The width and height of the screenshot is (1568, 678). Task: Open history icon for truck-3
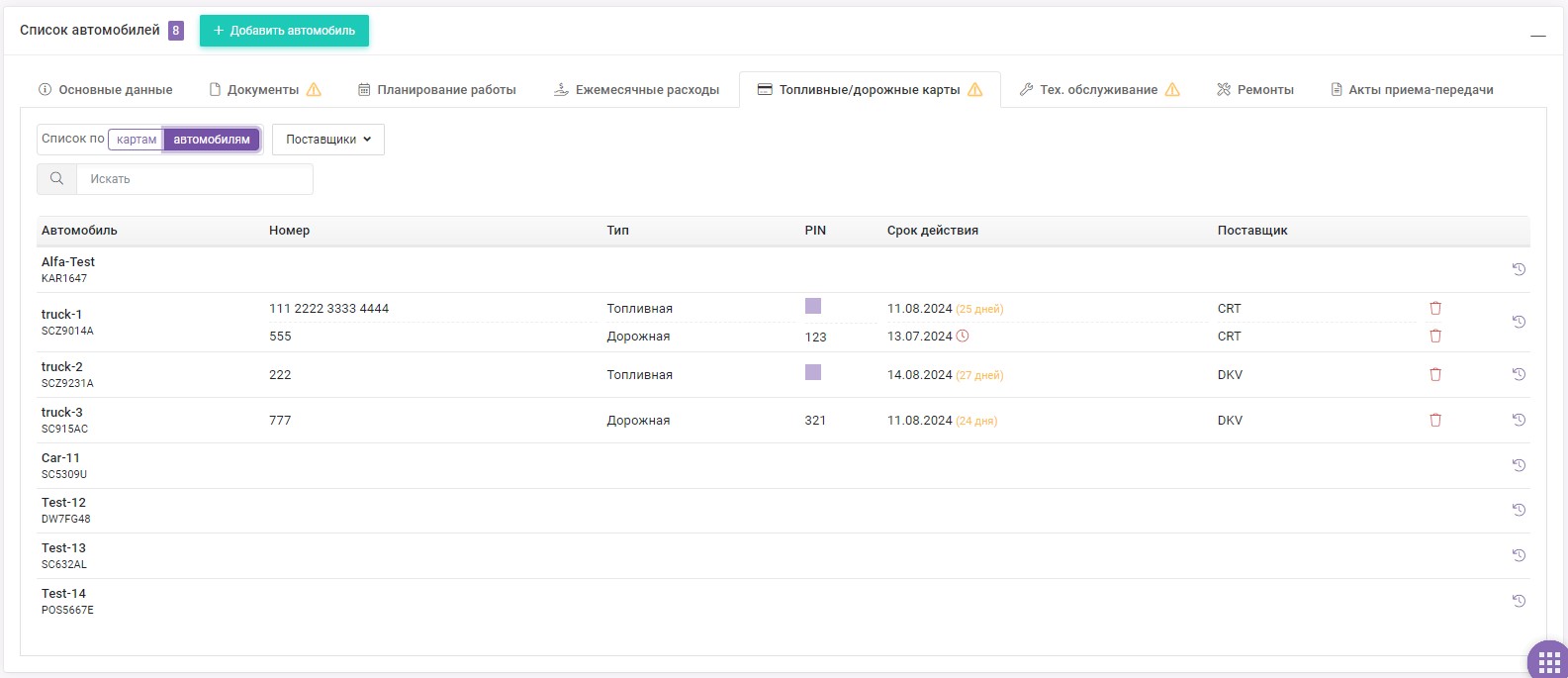1519,420
